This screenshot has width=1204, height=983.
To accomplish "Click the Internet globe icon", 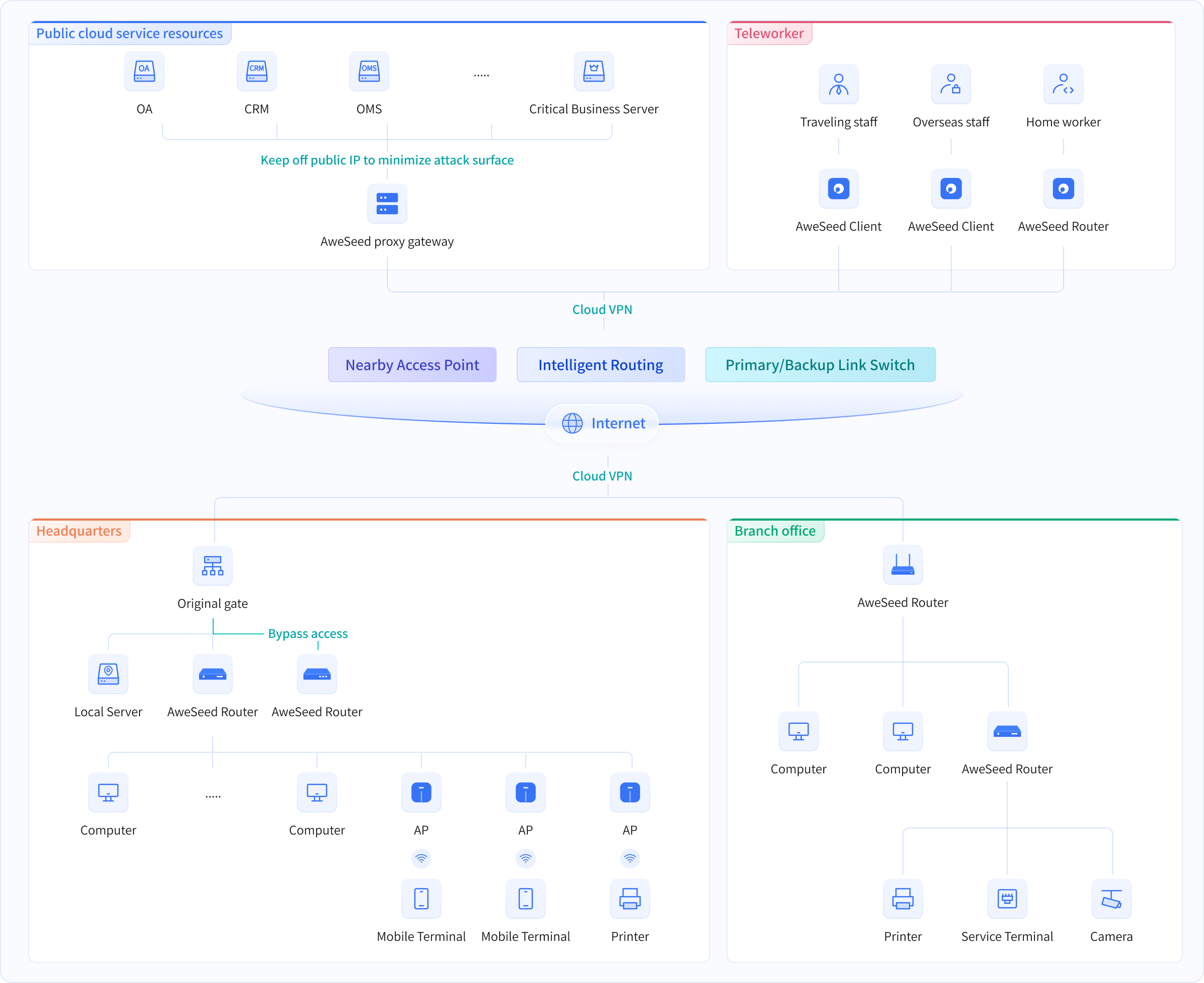I will pyautogui.click(x=572, y=423).
